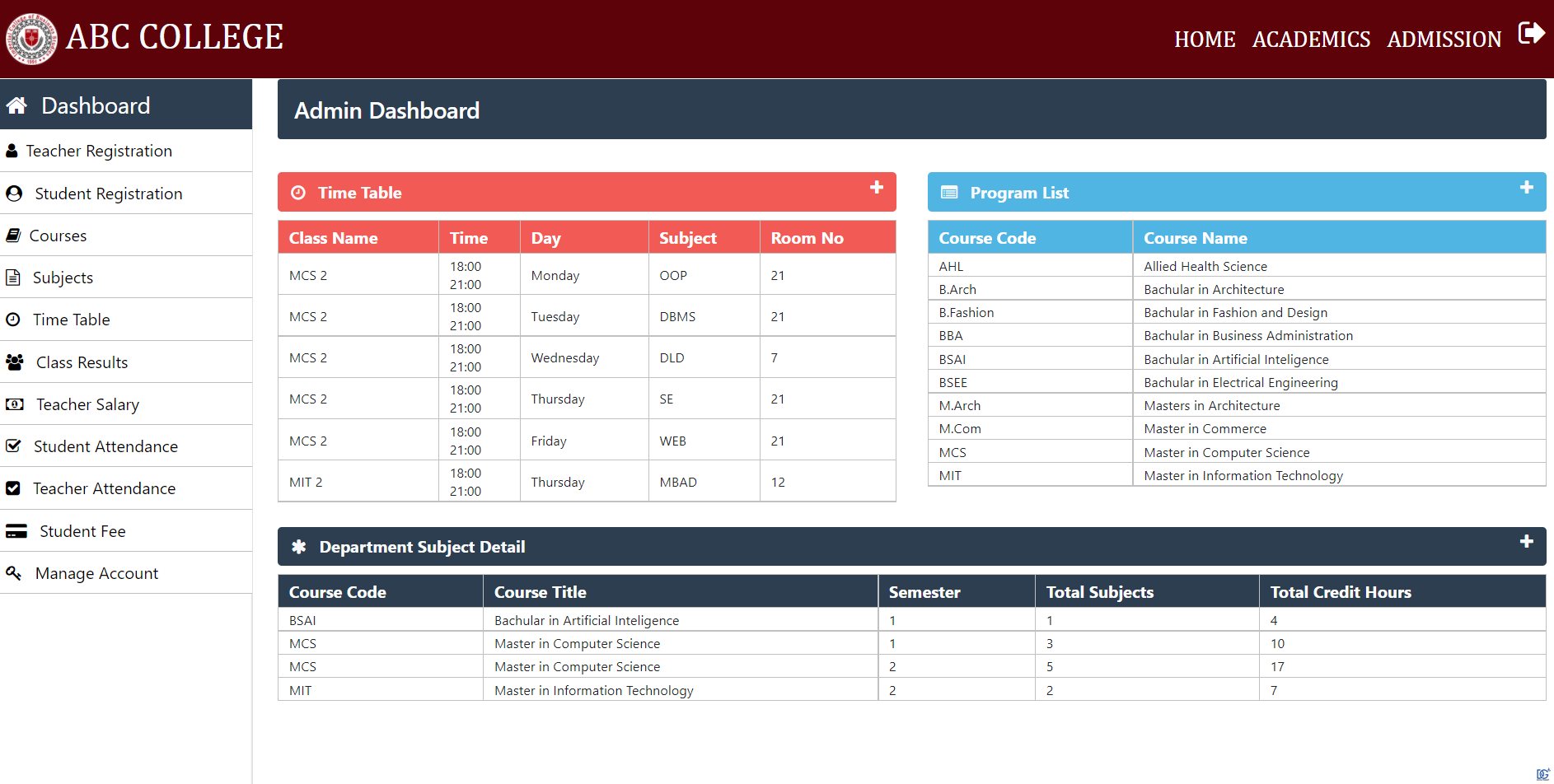1554x784 pixels.
Task: Expand the Time Table panel plus button
Action: [x=877, y=188]
